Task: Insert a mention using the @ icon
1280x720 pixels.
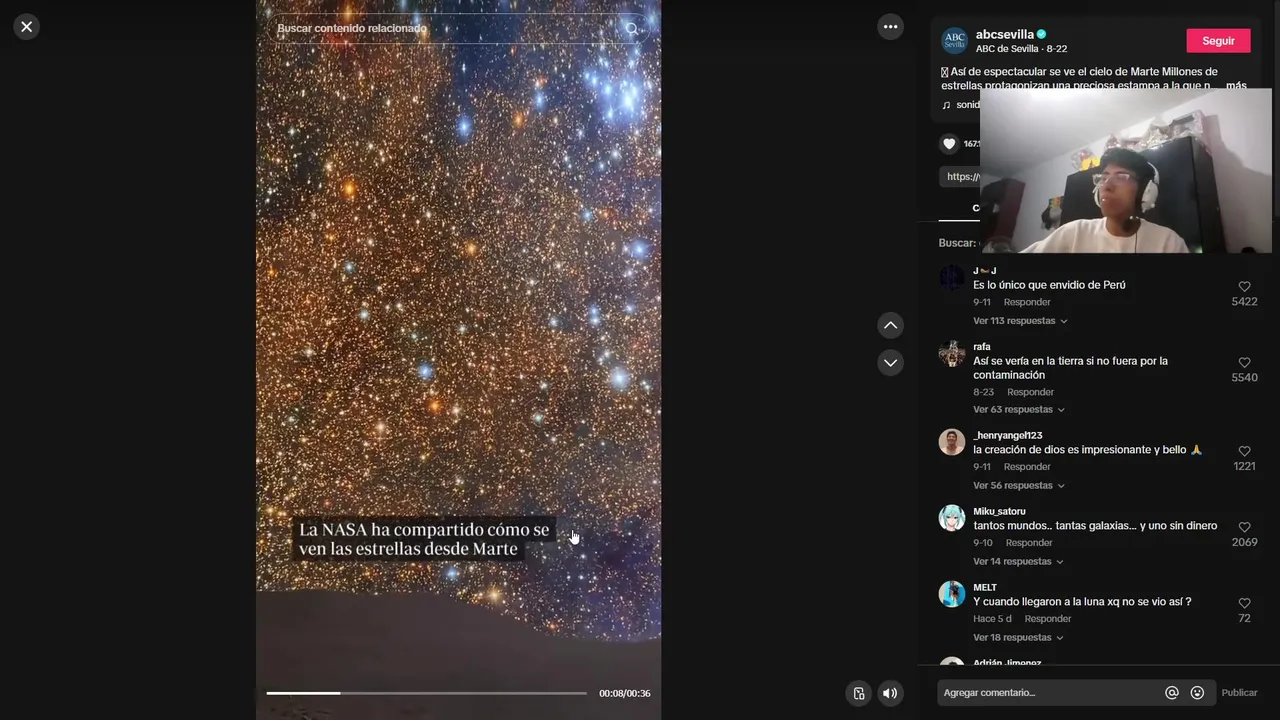Action: click(1172, 692)
